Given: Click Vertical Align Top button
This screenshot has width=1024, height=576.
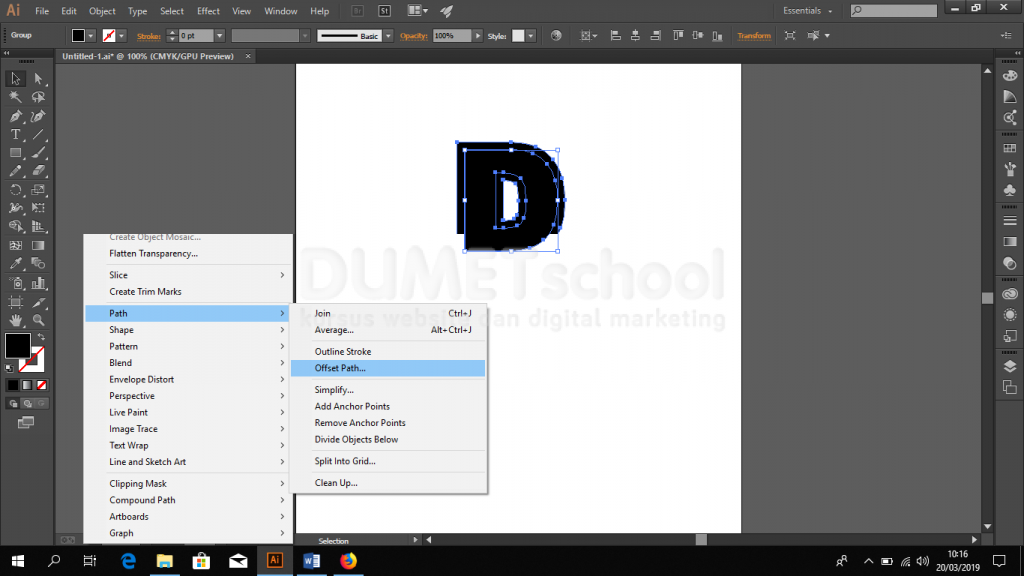Looking at the screenshot, I should pos(679,36).
